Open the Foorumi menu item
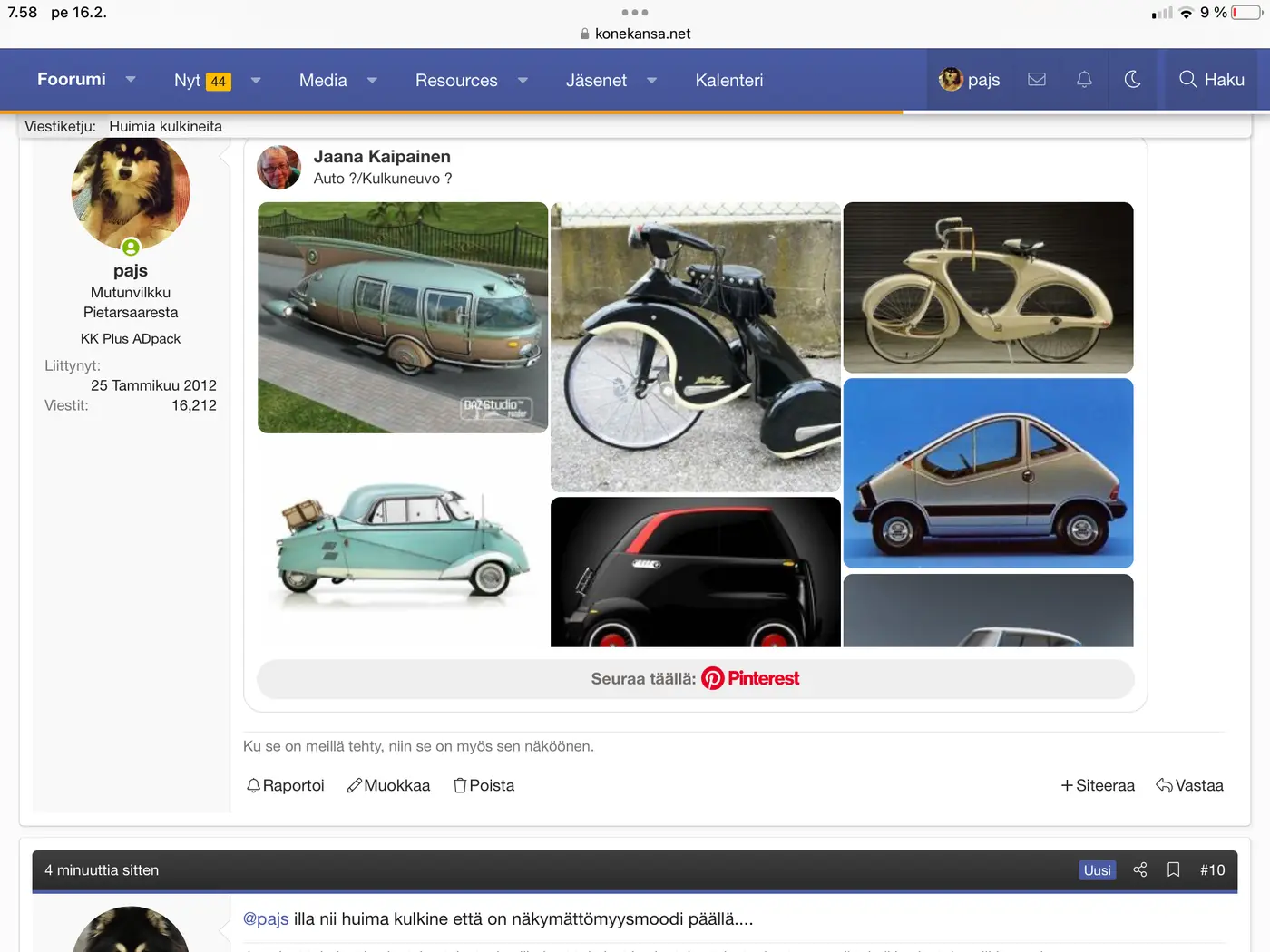The width and height of the screenshot is (1270, 952). pyautogui.click(x=72, y=80)
